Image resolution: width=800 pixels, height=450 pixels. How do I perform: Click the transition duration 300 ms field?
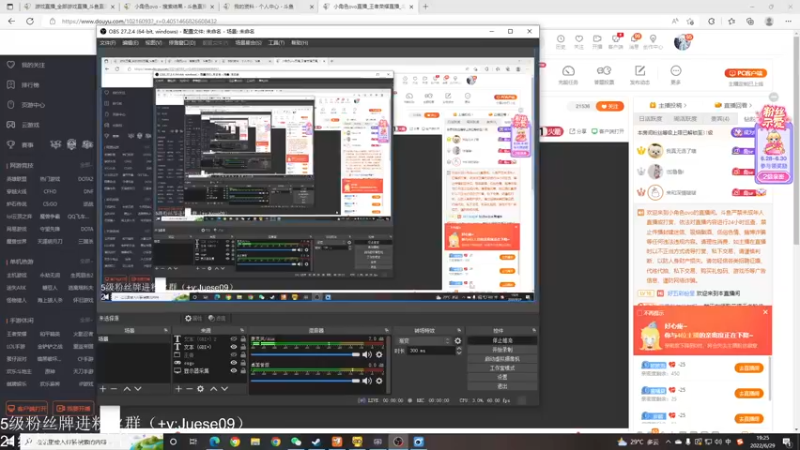431,351
